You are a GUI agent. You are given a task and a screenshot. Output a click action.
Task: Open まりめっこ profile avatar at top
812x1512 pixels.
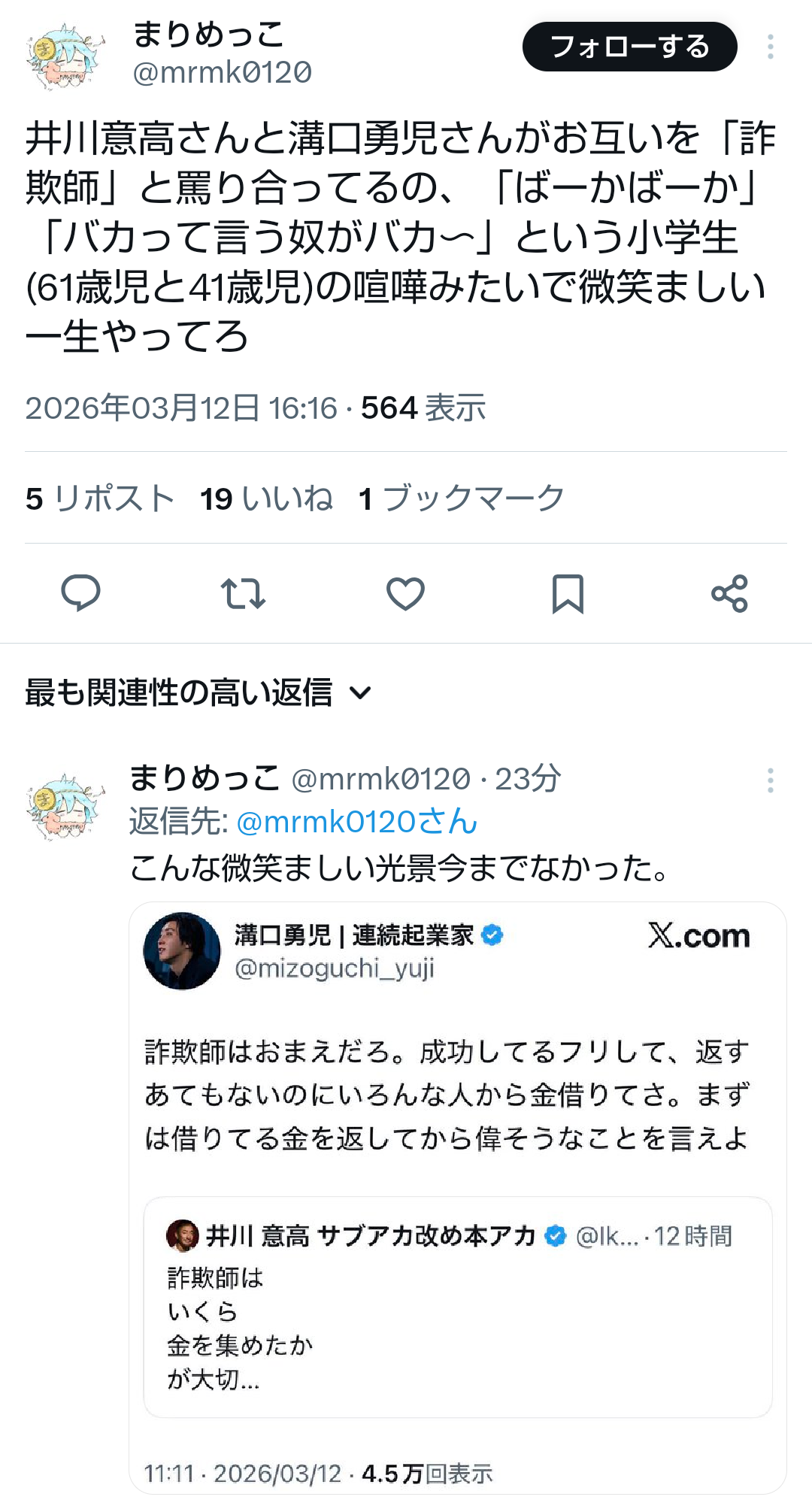point(65,56)
